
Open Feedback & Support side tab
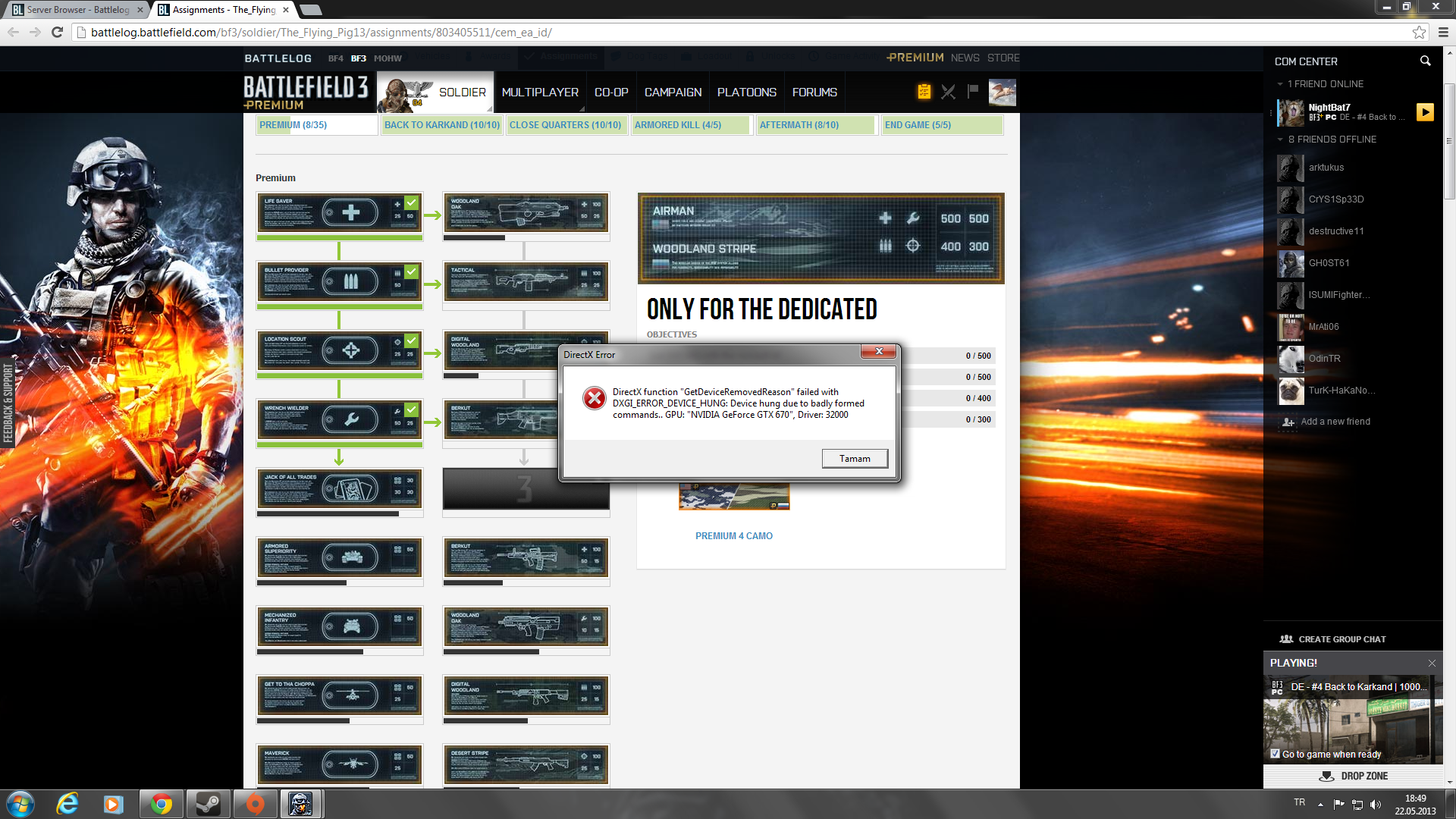(8, 402)
